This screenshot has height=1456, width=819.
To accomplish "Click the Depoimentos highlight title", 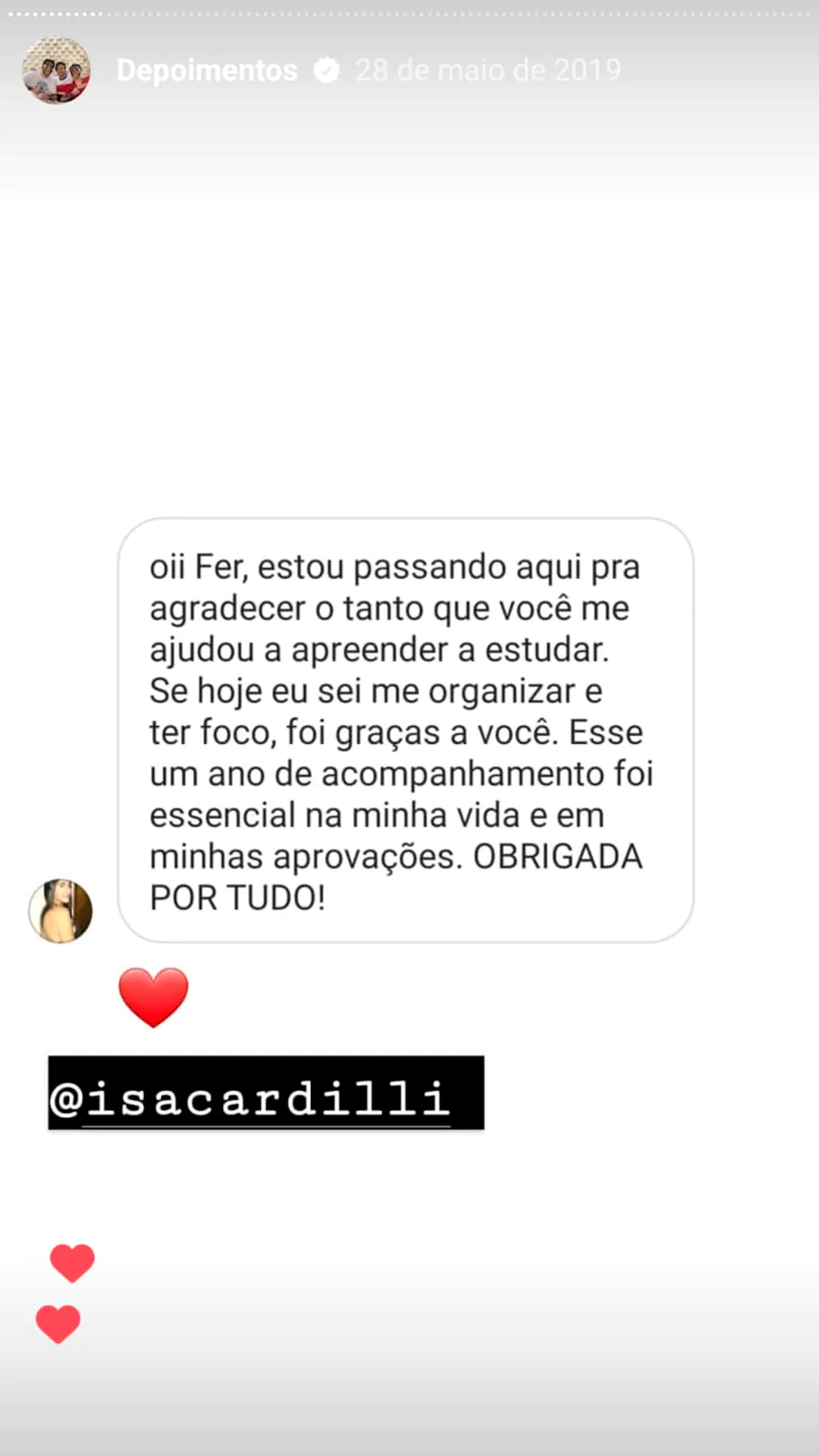I will 207,71.
